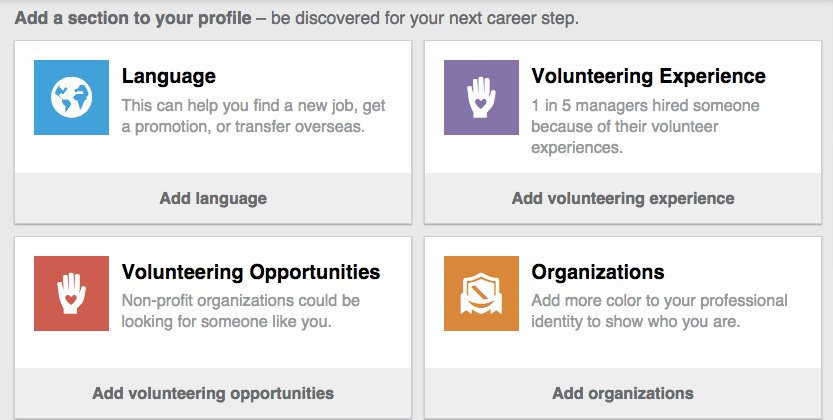Click the orange Organizations badge icon
Image resolution: width=833 pixels, height=420 pixels.
point(481,293)
